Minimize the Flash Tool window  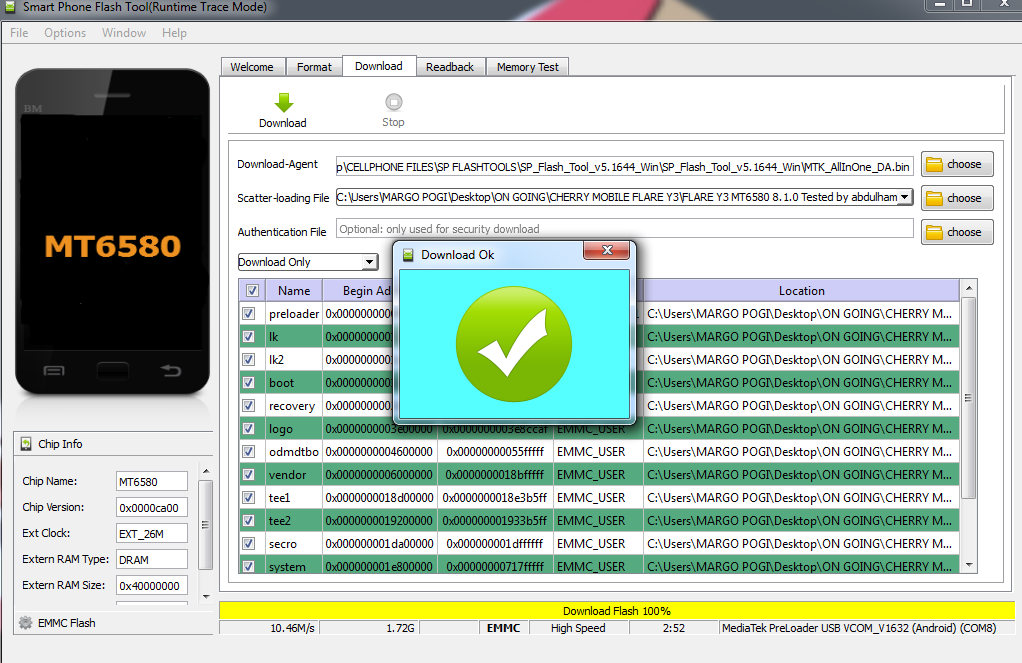pos(939,5)
